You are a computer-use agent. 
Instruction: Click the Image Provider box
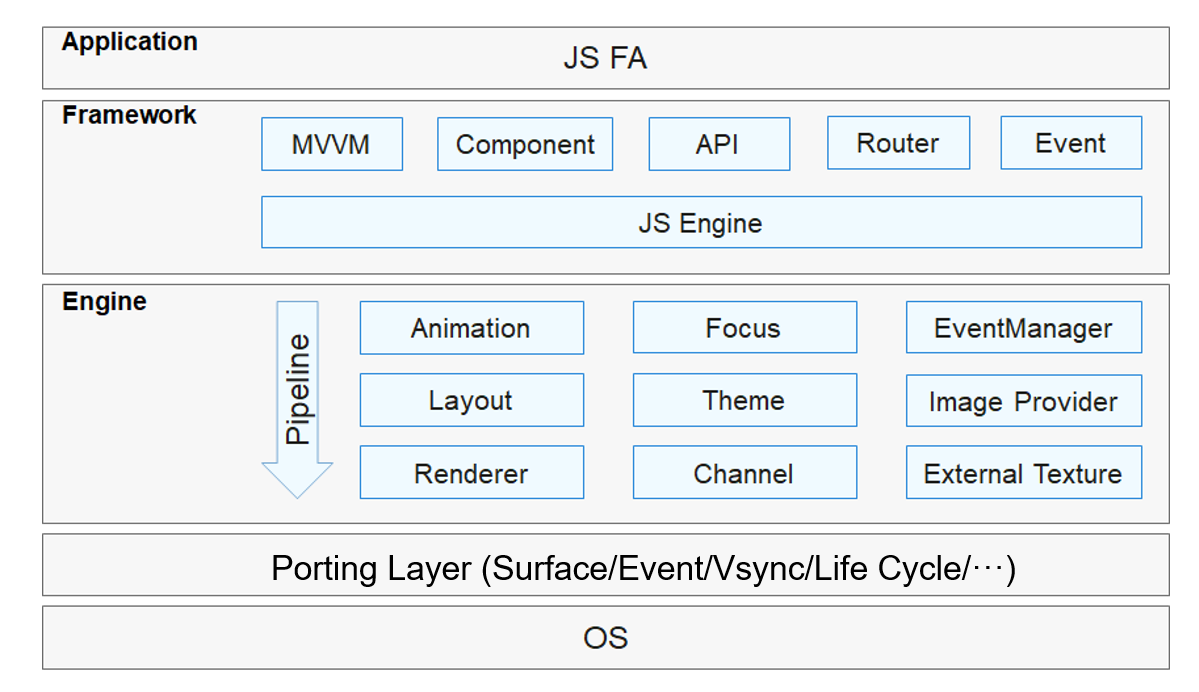click(1023, 401)
